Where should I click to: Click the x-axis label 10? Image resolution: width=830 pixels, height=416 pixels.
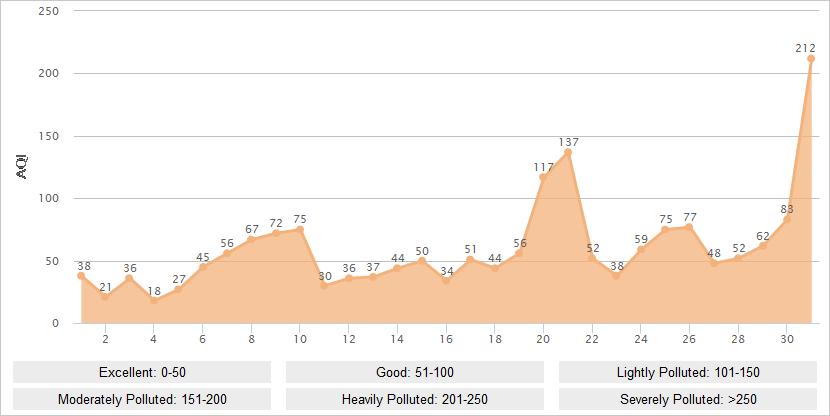300,339
